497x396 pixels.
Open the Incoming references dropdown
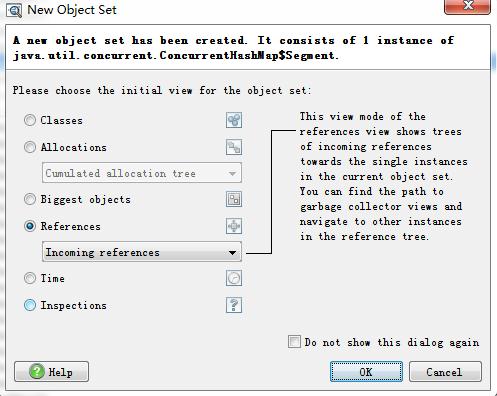(x=142, y=252)
